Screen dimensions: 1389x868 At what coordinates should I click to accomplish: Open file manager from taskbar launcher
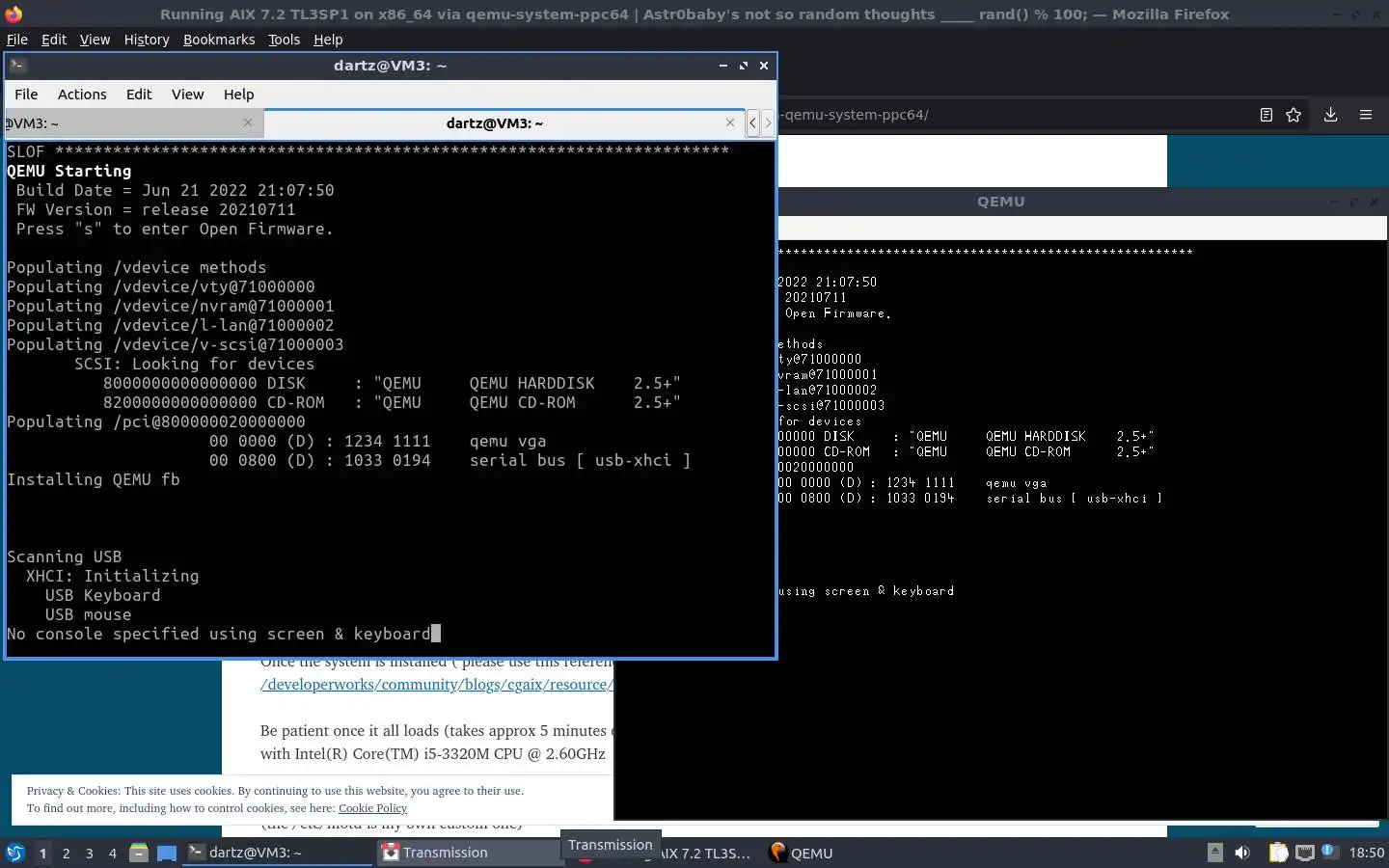[139, 853]
